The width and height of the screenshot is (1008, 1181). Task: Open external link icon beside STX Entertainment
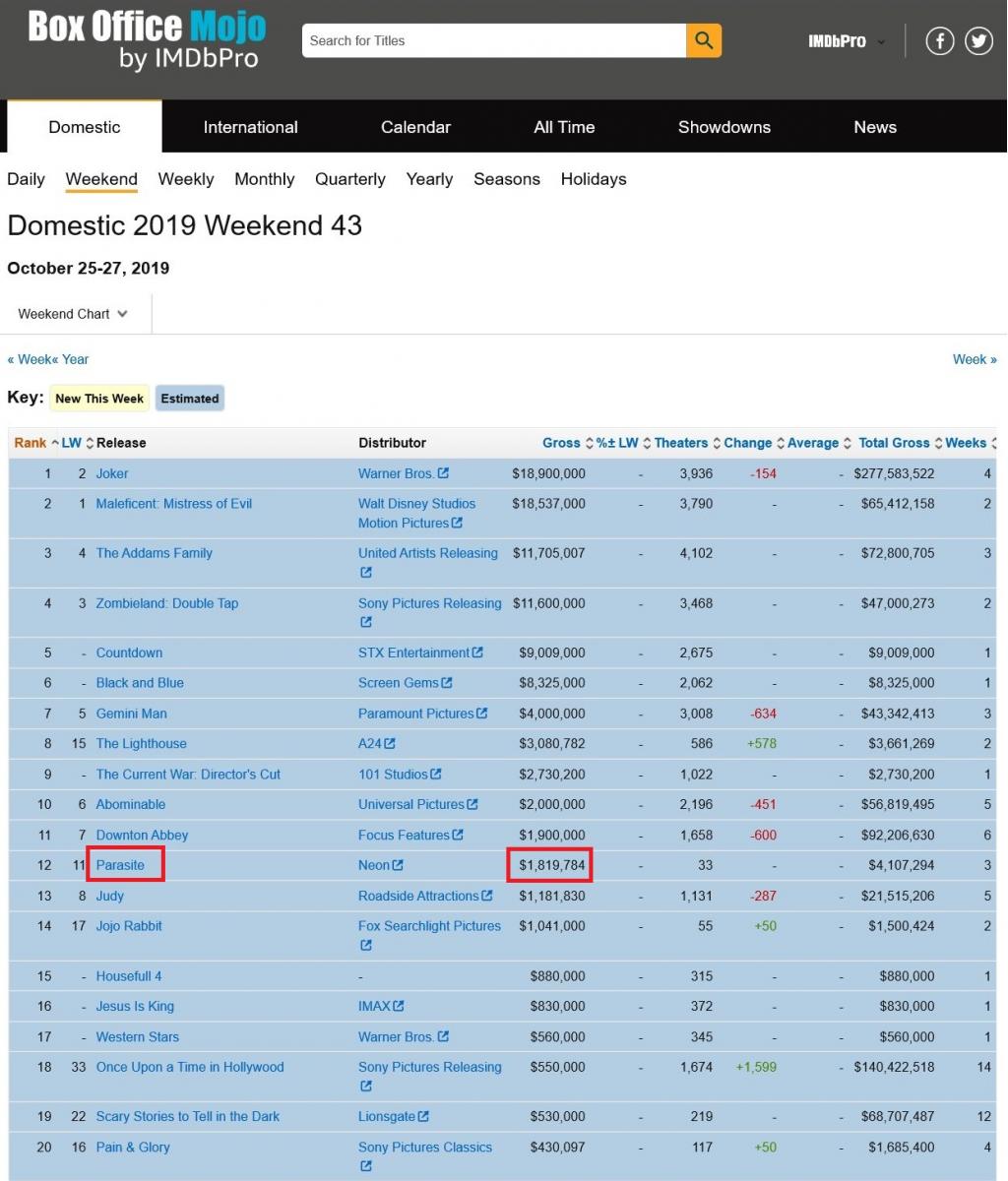tap(477, 653)
